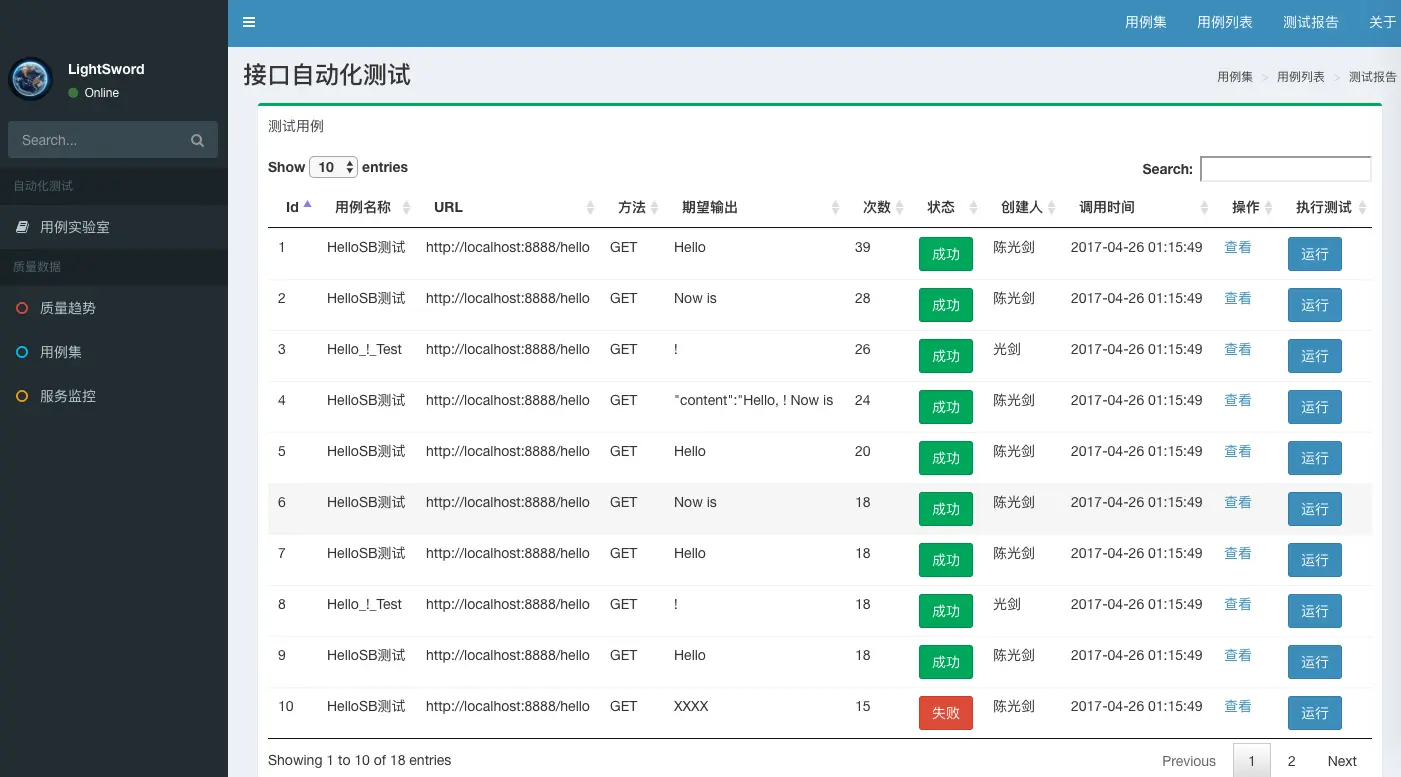Click the yellow circle icon beside 服务监控
The height and width of the screenshot is (777, 1401).
22,397
